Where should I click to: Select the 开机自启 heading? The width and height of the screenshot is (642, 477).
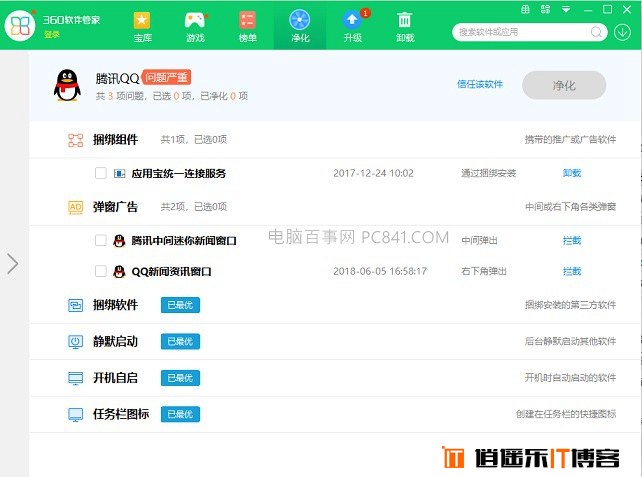pyautogui.click(x=115, y=378)
